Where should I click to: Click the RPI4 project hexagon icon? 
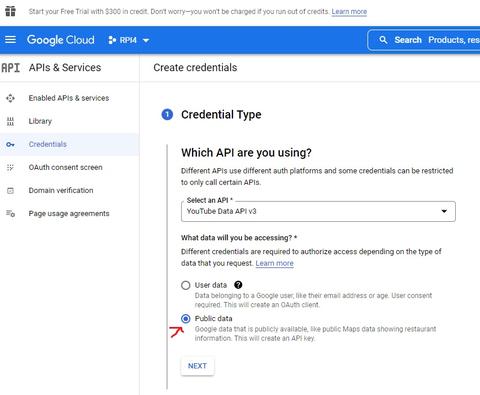[112, 40]
